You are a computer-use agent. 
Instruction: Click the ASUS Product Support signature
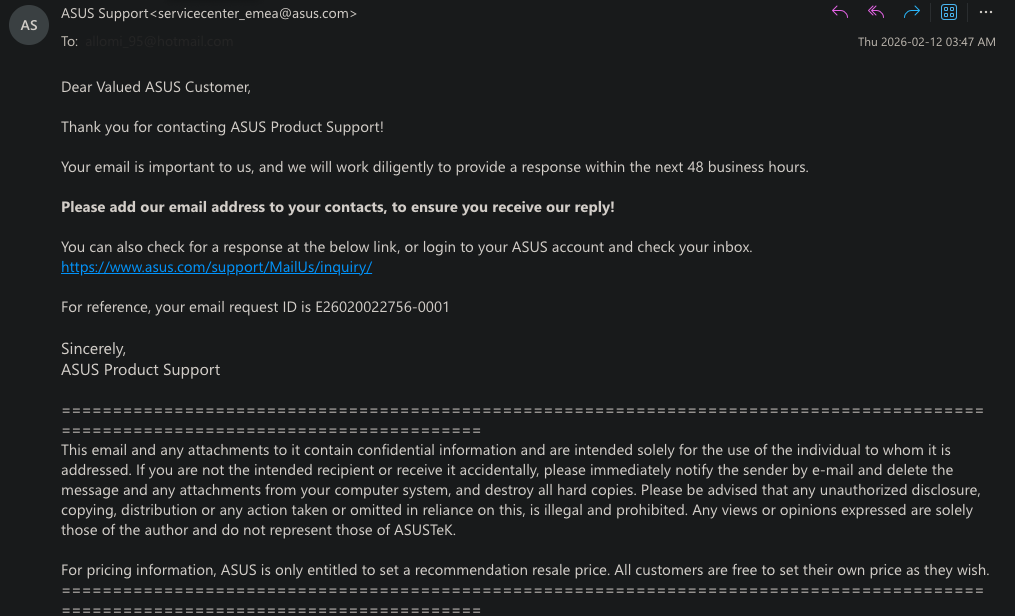pos(140,370)
